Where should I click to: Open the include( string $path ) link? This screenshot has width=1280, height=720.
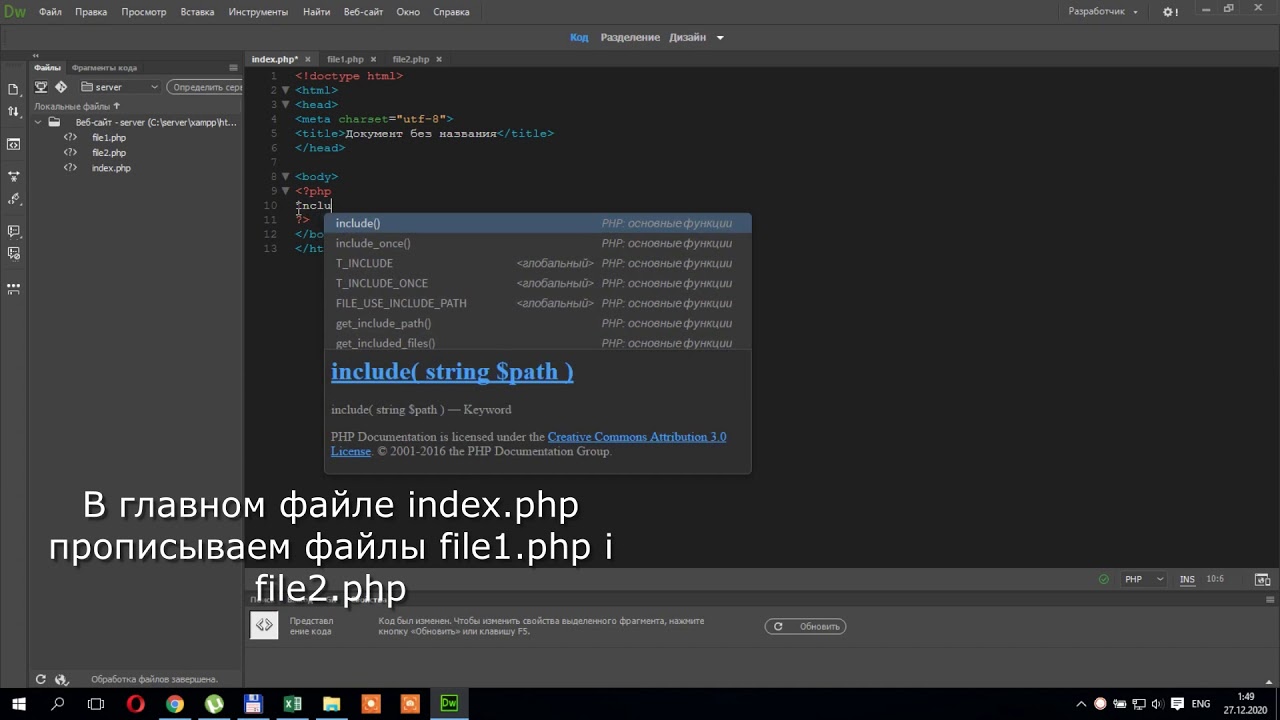[452, 372]
